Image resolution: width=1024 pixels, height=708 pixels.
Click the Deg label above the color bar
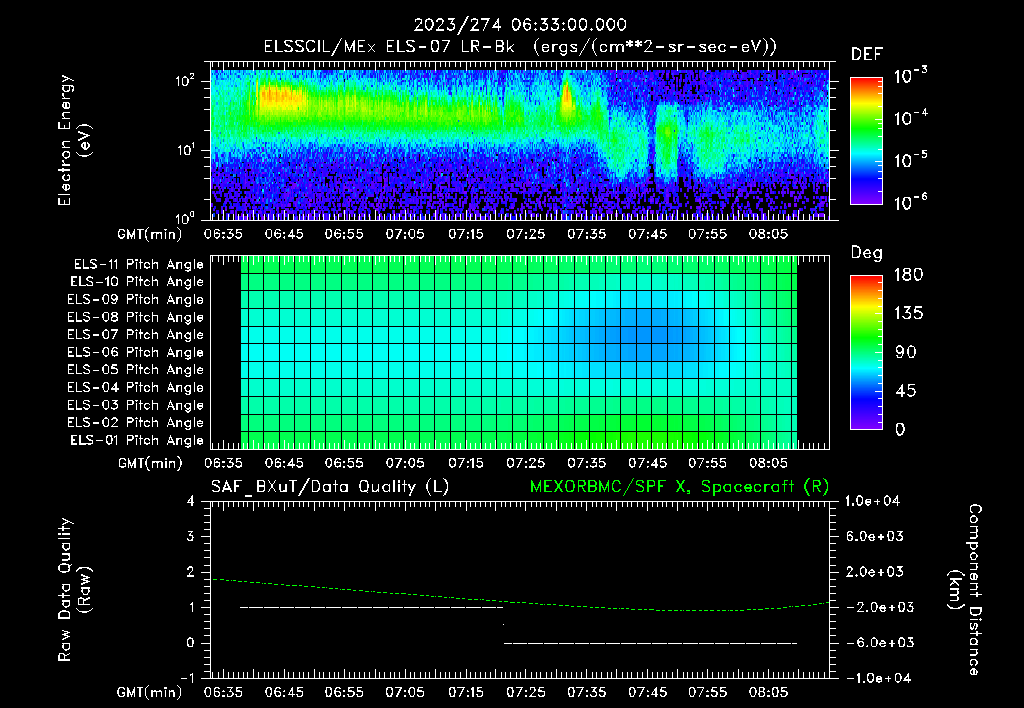pyautogui.click(x=867, y=253)
